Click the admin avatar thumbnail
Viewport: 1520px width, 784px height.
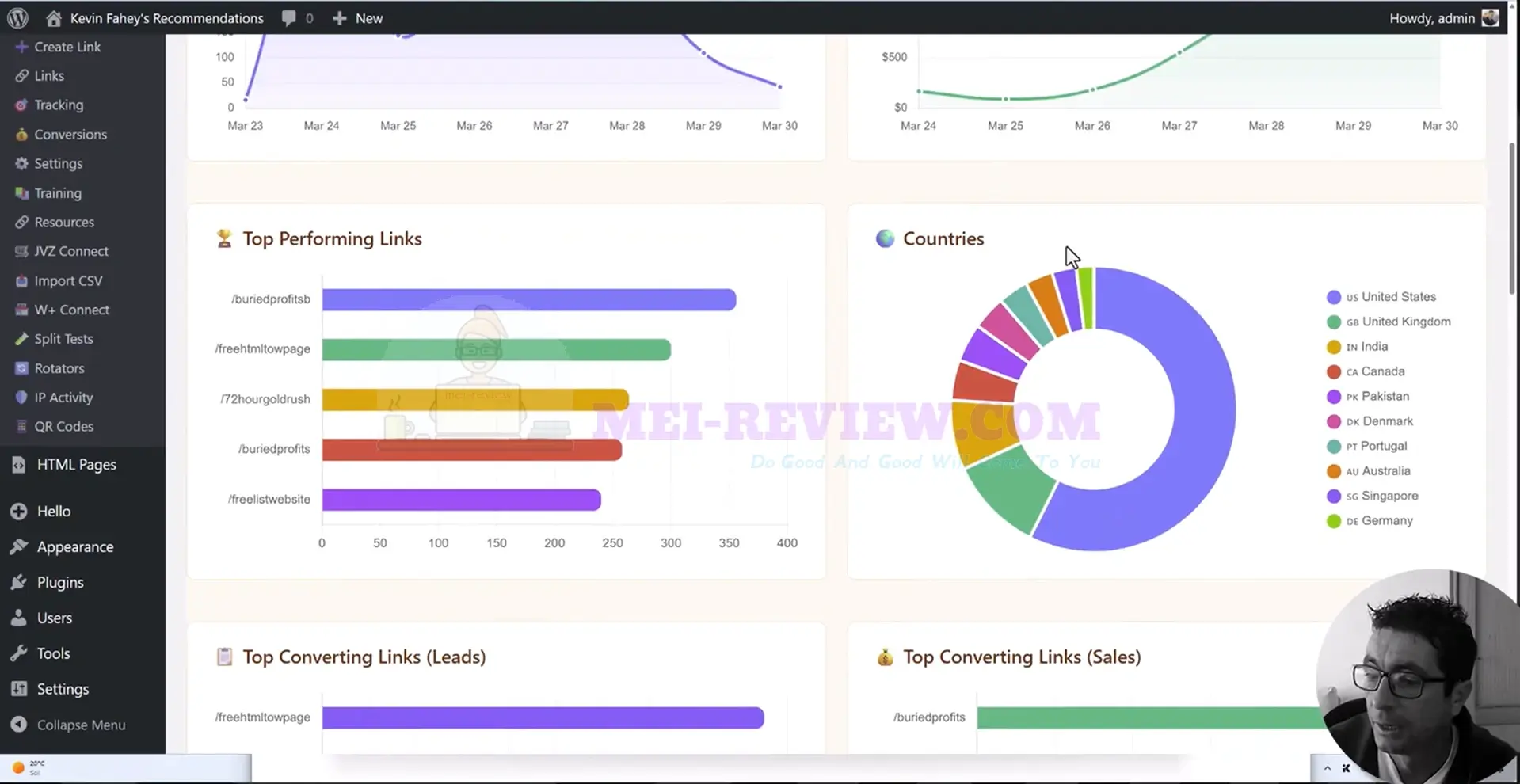[x=1490, y=17]
